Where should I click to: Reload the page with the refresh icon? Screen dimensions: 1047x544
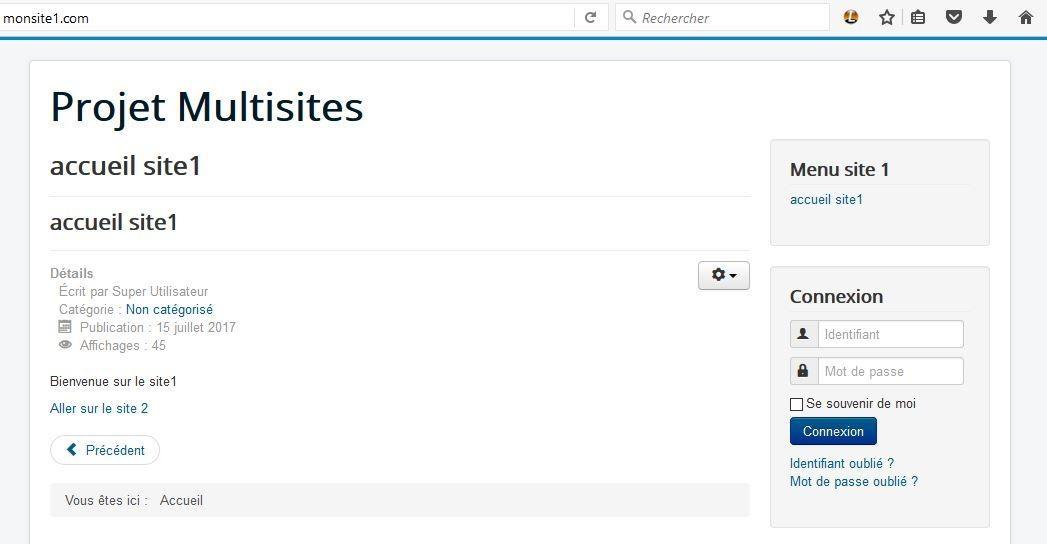click(590, 17)
